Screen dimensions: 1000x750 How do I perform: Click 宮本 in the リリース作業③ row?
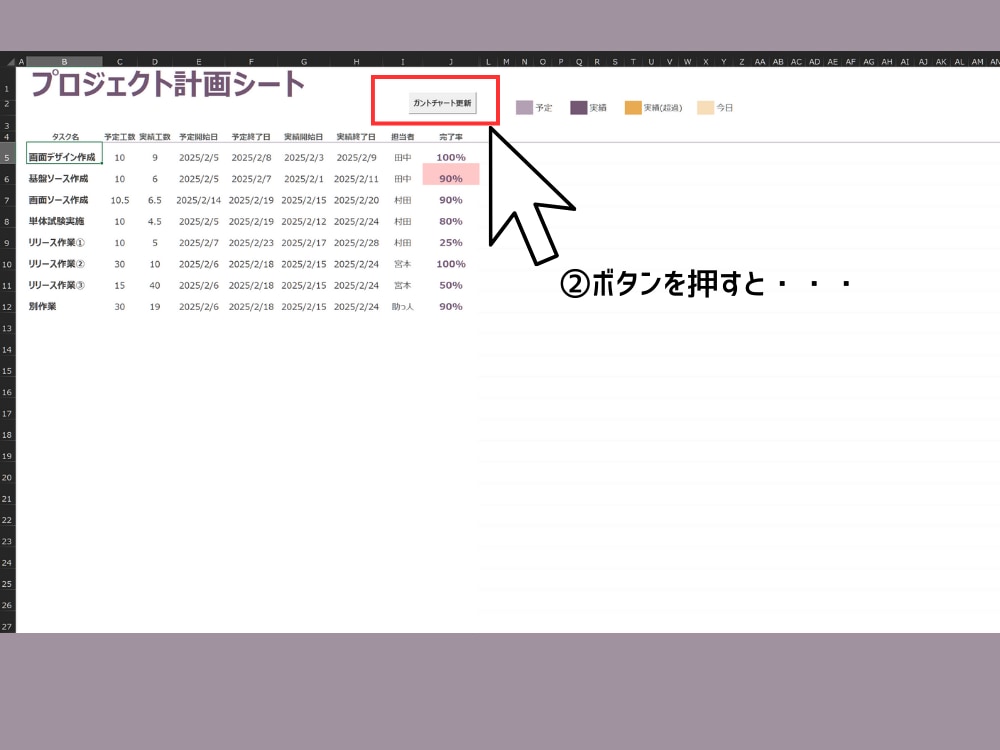click(402, 286)
